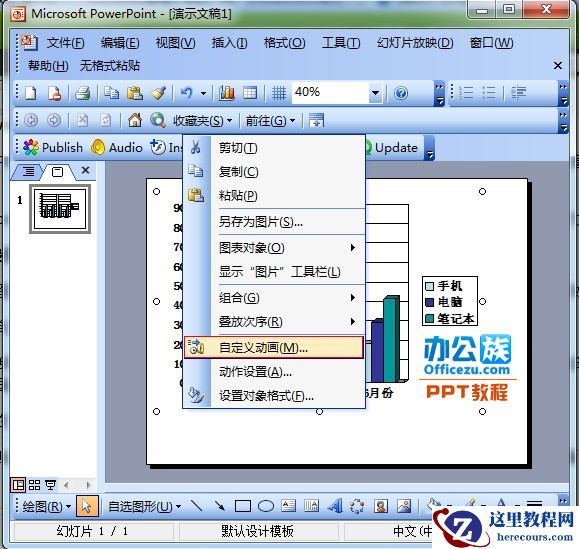Select the Rectangle drawing tool
The image size is (579, 549).
click(x=243, y=506)
